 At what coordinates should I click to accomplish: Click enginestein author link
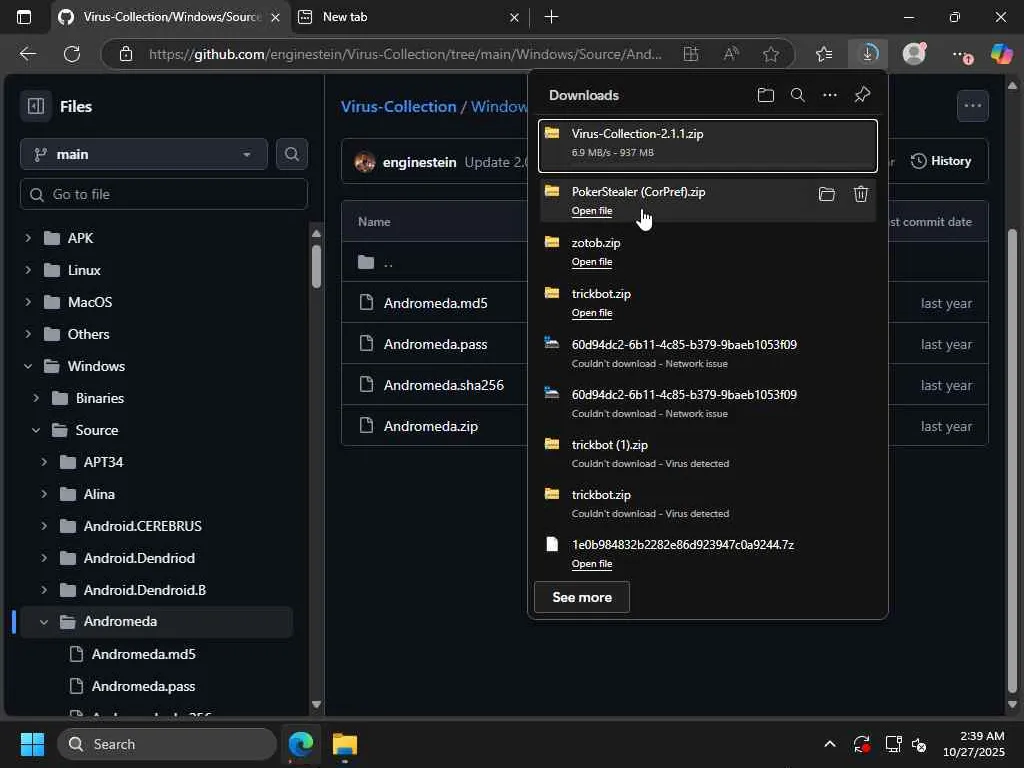(419, 162)
